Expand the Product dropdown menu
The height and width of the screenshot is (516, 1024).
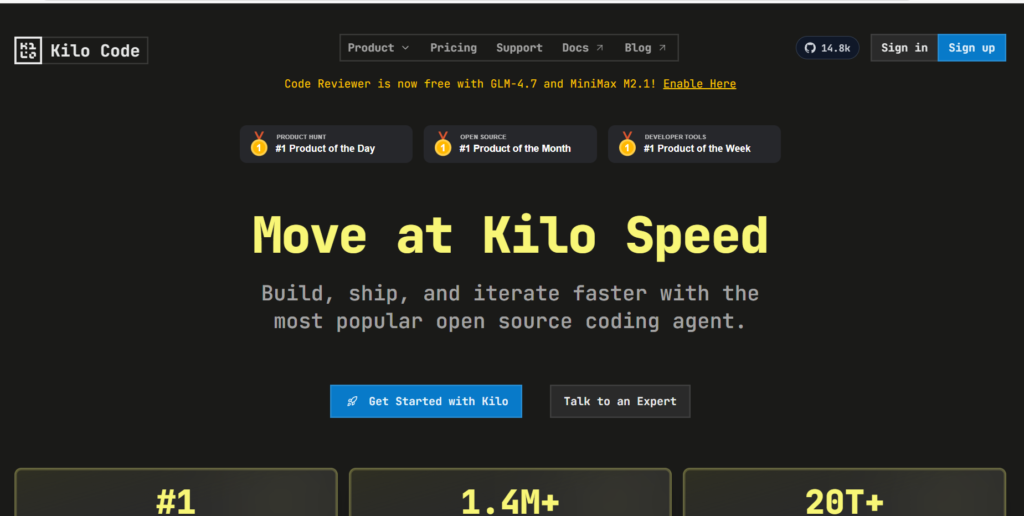(x=378, y=48)
